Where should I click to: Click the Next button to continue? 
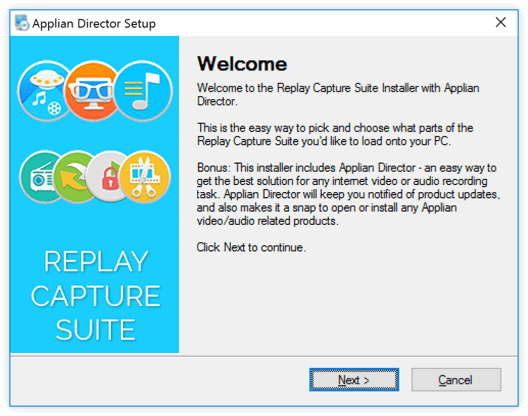click(354, 380)
